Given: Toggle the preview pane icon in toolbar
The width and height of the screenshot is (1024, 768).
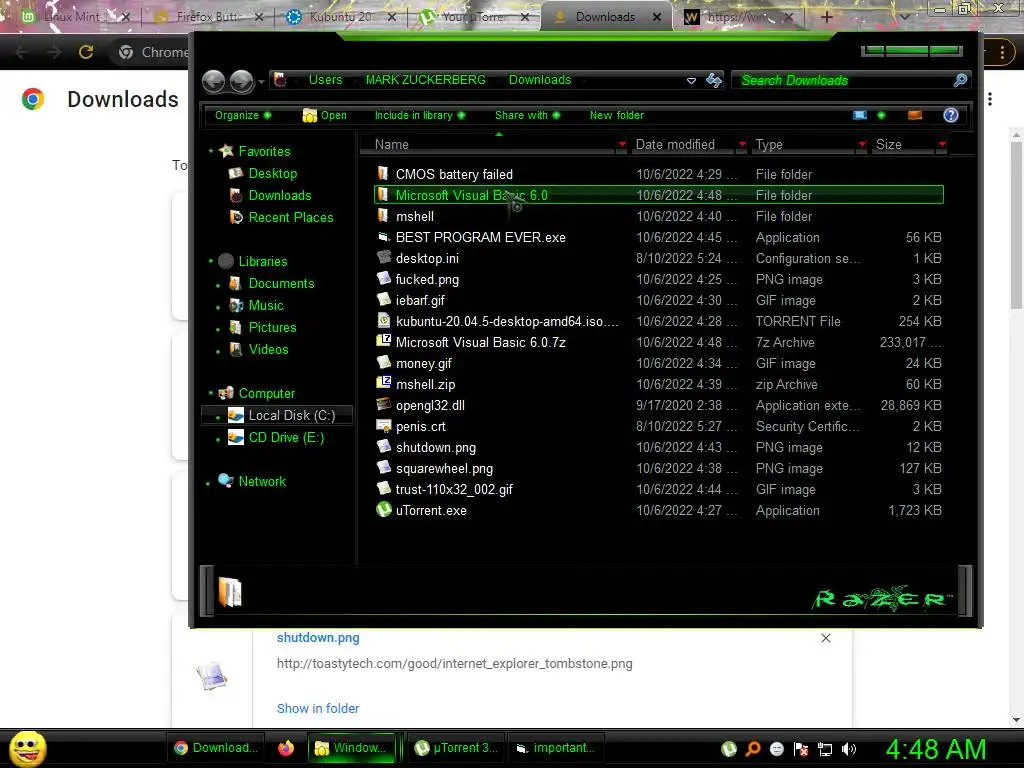Looking at the screenshot, I should (x=915, y=115).
